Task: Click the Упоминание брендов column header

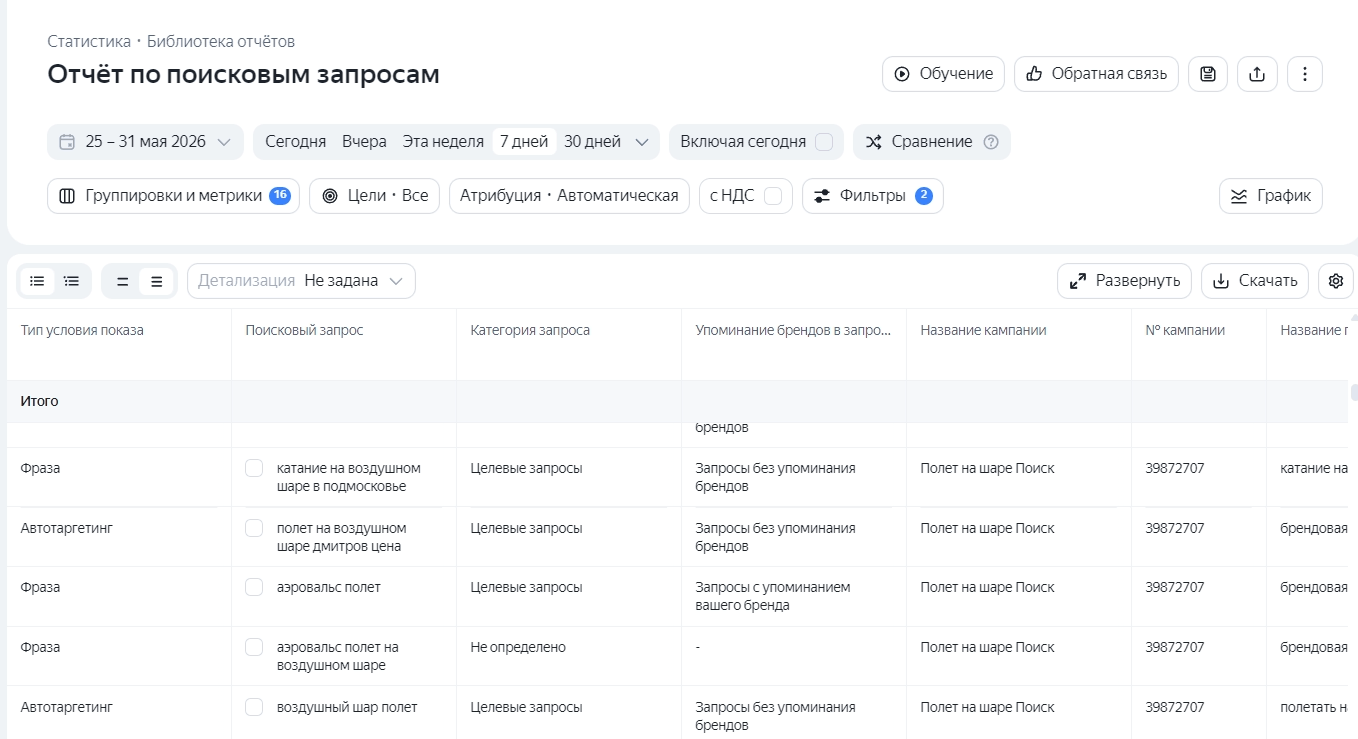Action: (793, 330)
